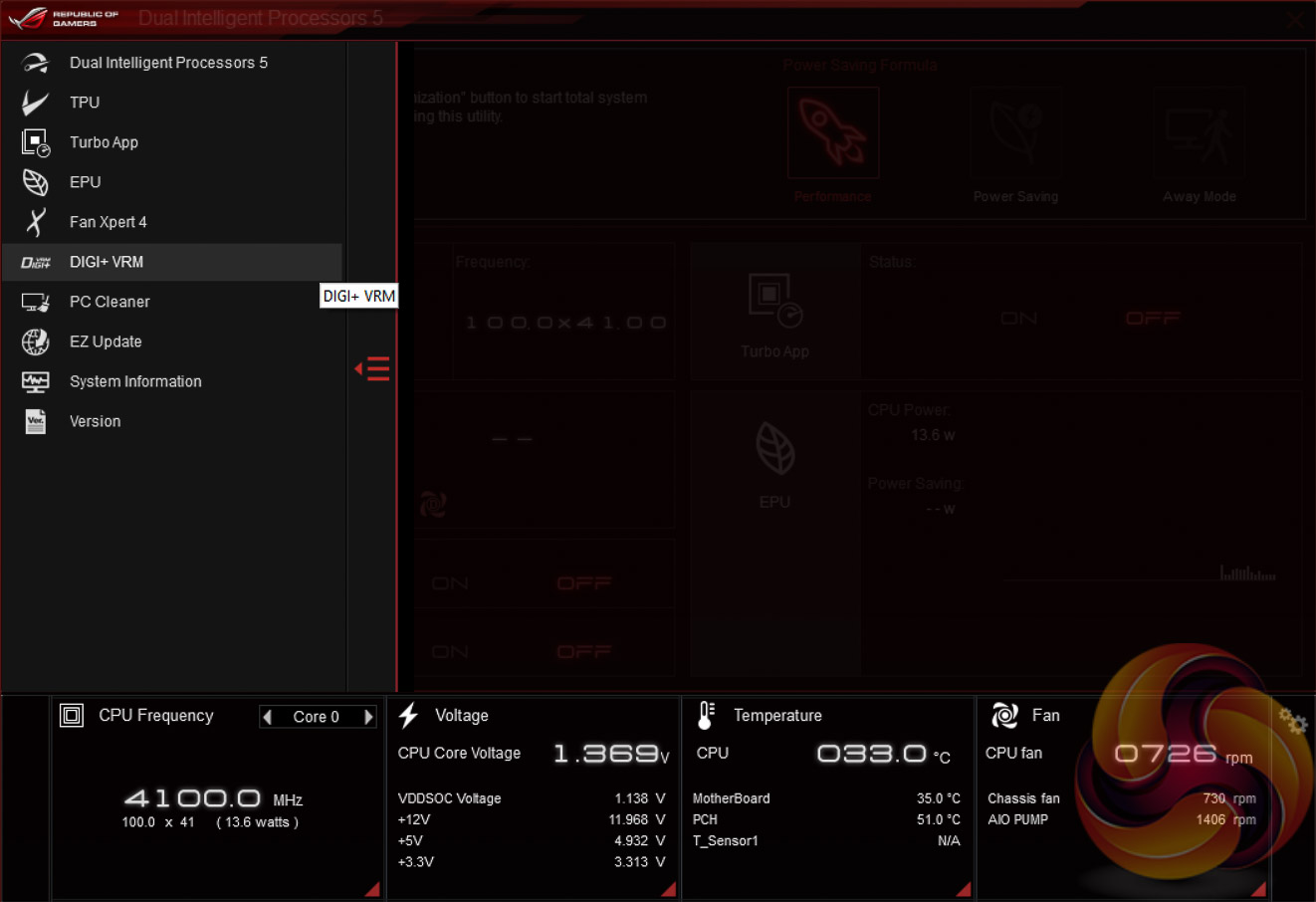
Task: Open the Turbo App sidebar item
Action: tap(171, 142)
